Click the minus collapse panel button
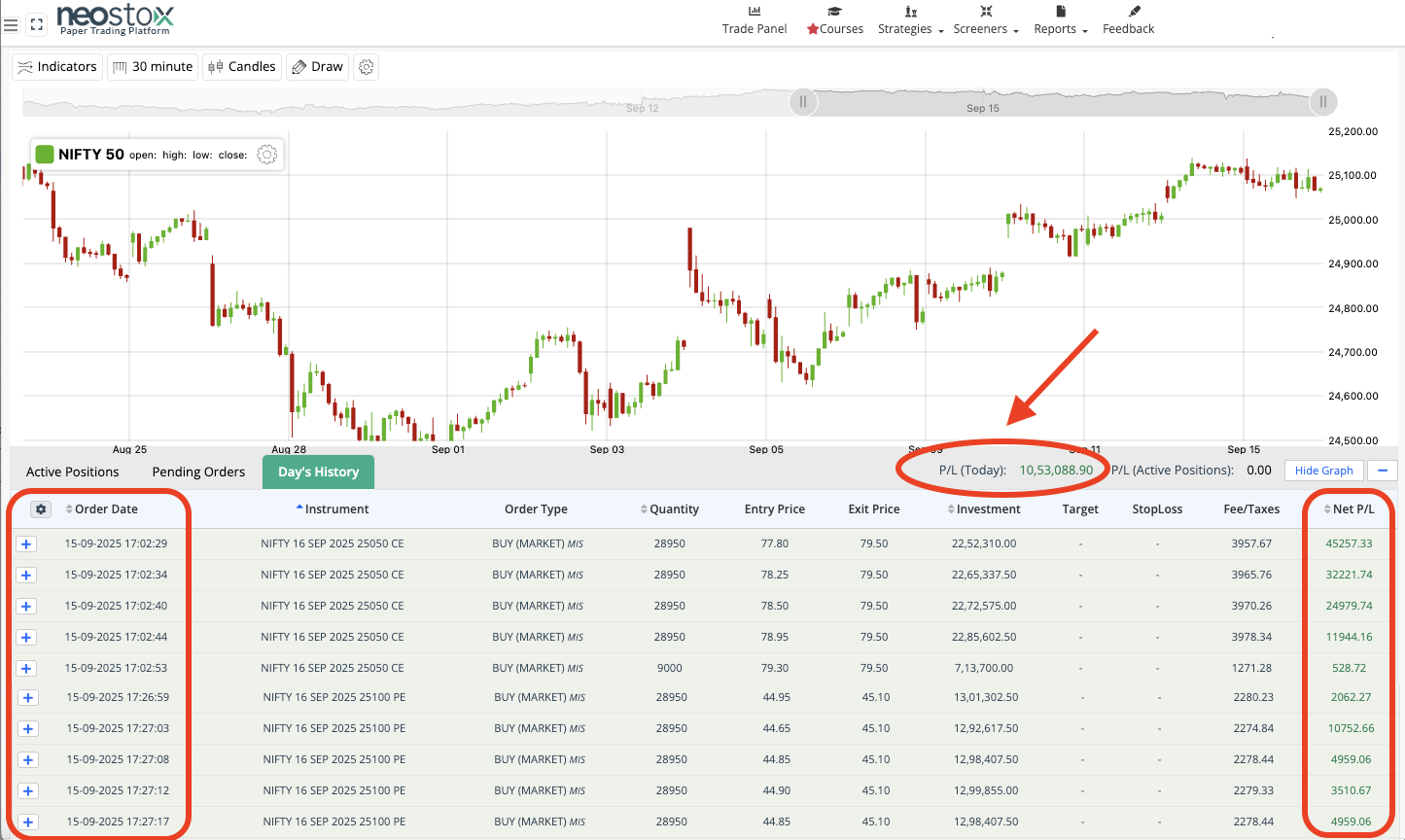1405x840 pixels. coord(1382,471)
